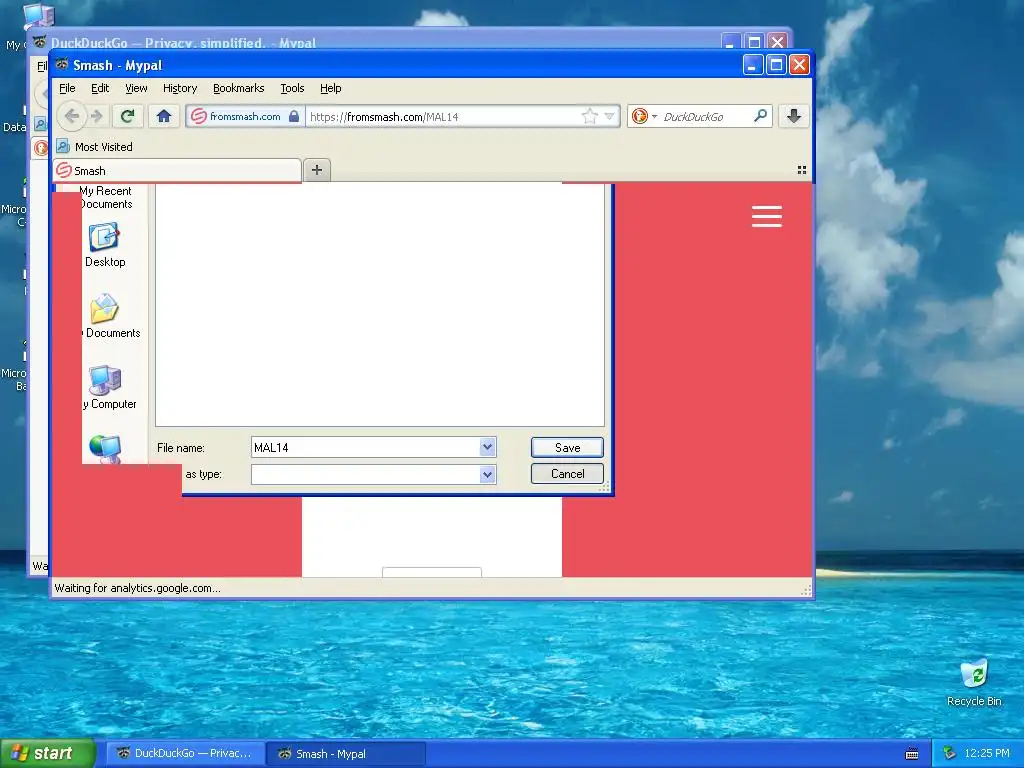Select the network places globe icon
1024x768 pixels.
pyautogui.click(x=105, y=449)
